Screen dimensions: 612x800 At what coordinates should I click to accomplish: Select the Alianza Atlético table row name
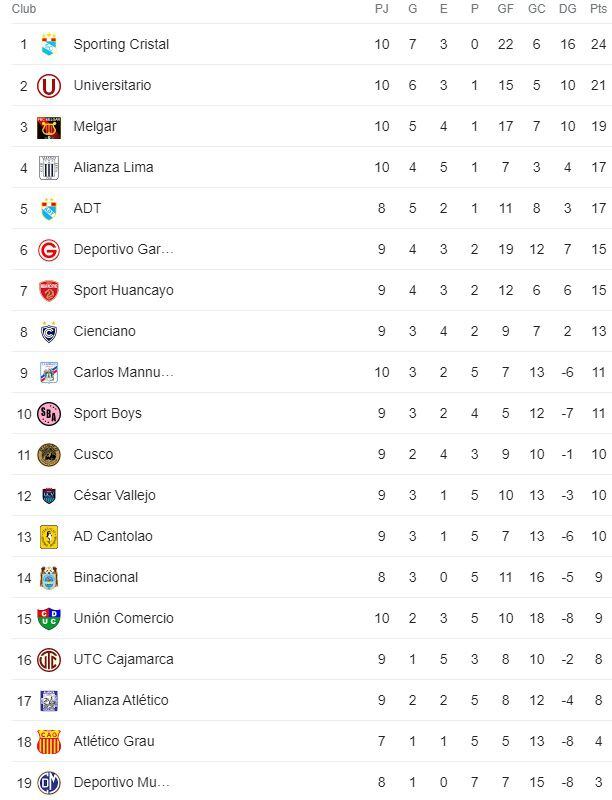(120, 700)
